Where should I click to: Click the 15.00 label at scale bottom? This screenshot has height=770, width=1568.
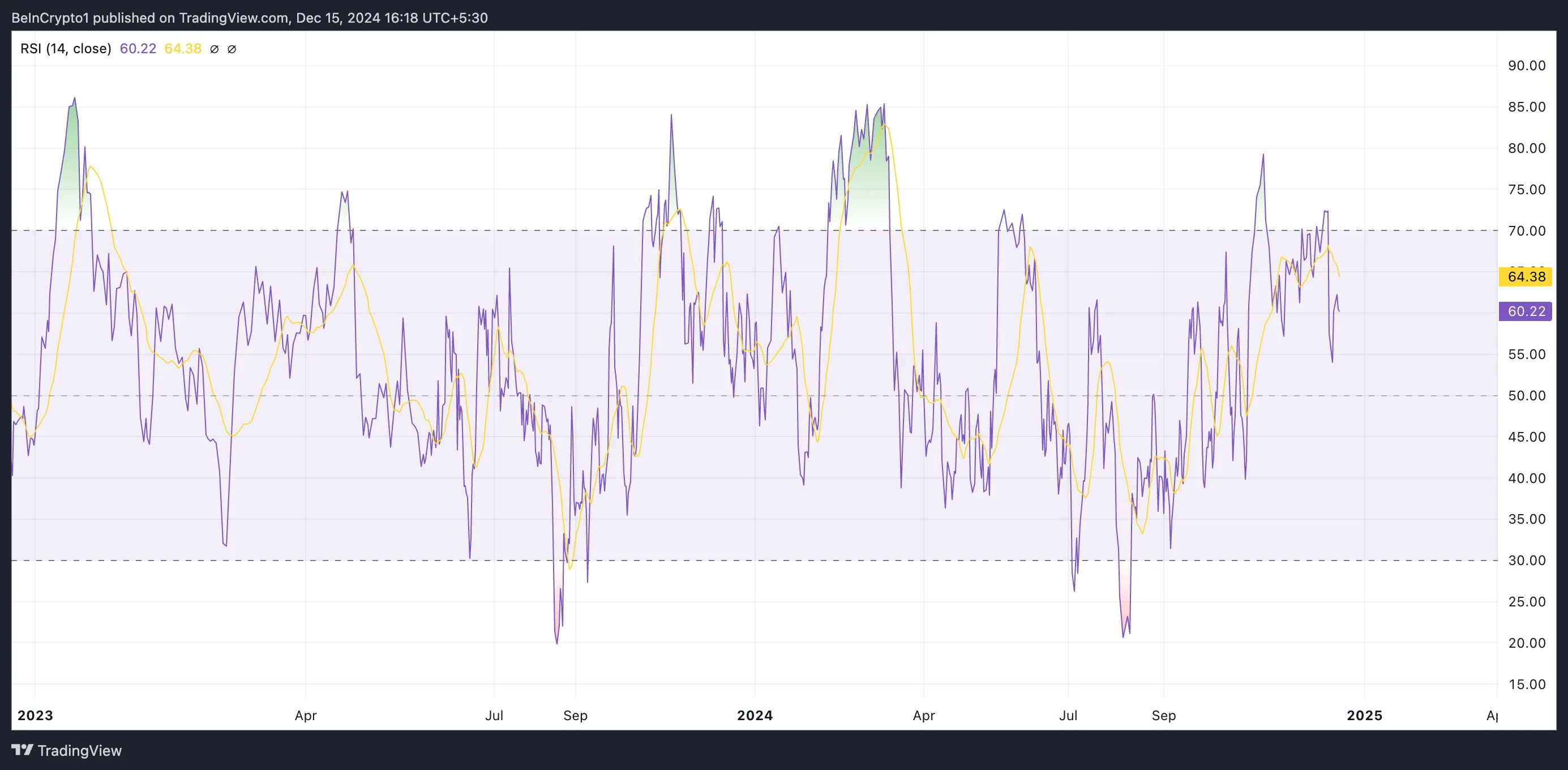pyautogui.click(x=1527, y=684)
